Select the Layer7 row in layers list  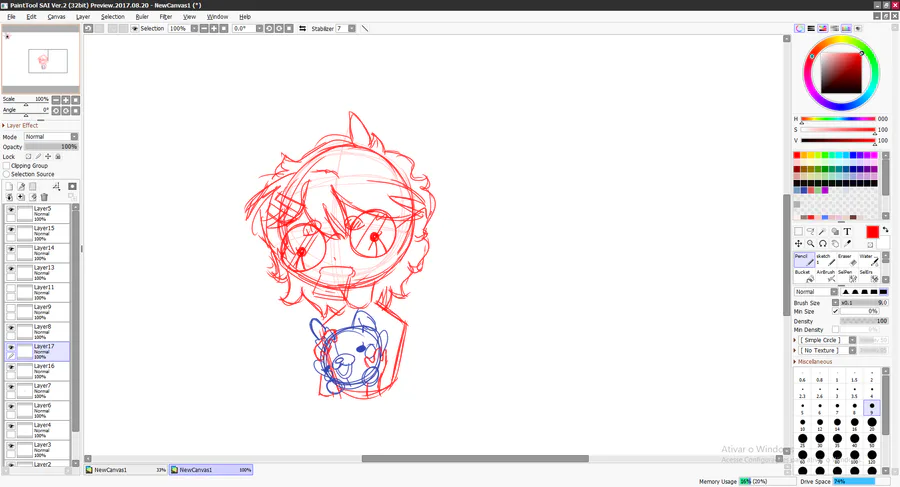(37, 391)
